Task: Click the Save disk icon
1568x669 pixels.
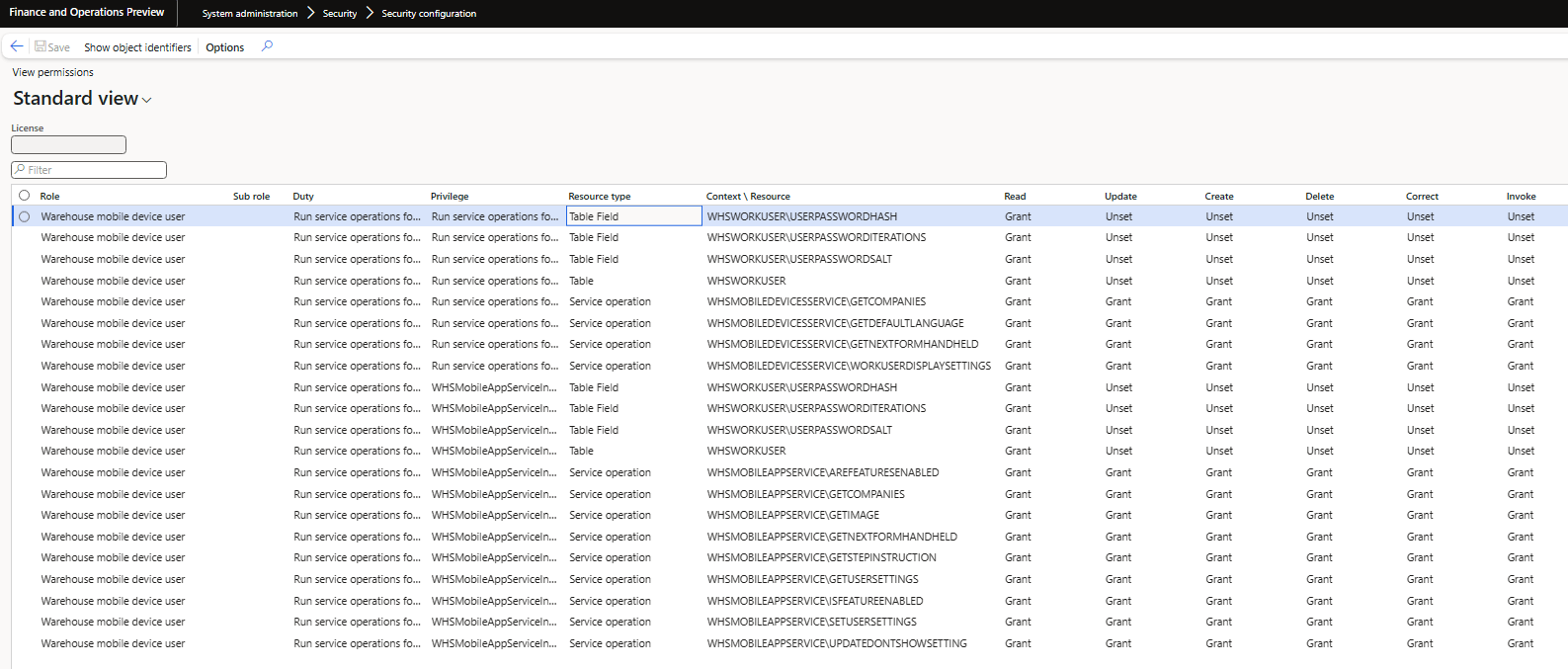Action: pos(41,46)
